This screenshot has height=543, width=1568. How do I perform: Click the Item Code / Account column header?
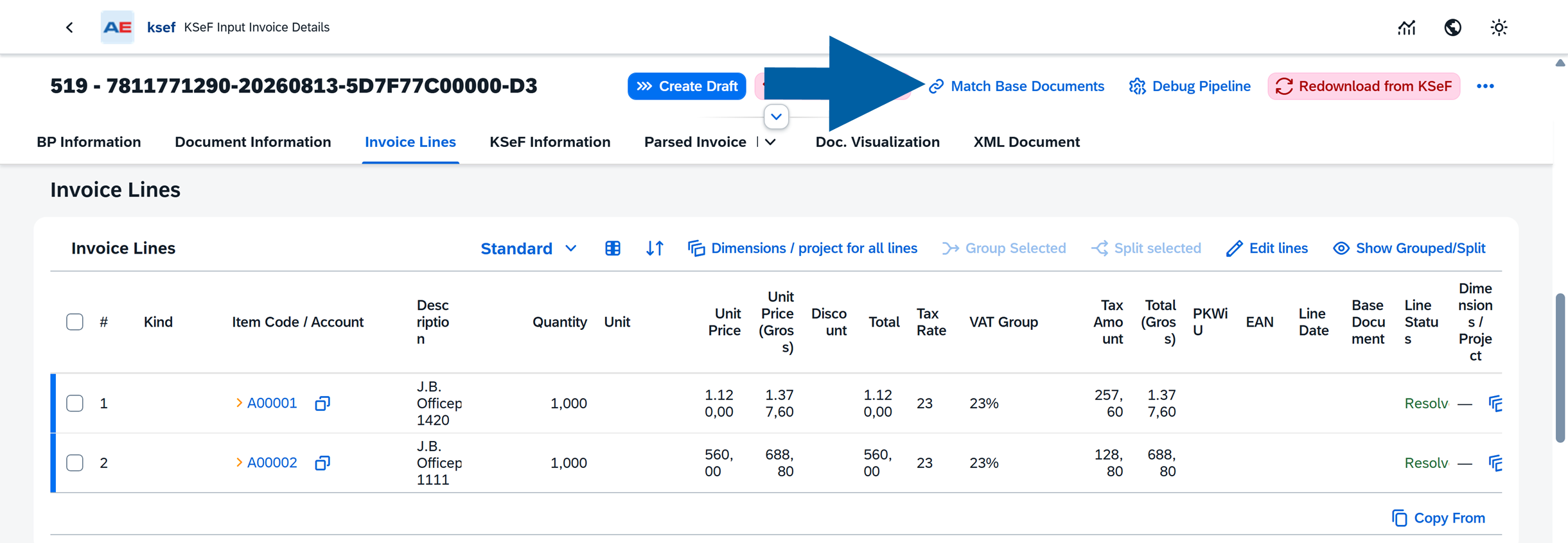(297, 322)
